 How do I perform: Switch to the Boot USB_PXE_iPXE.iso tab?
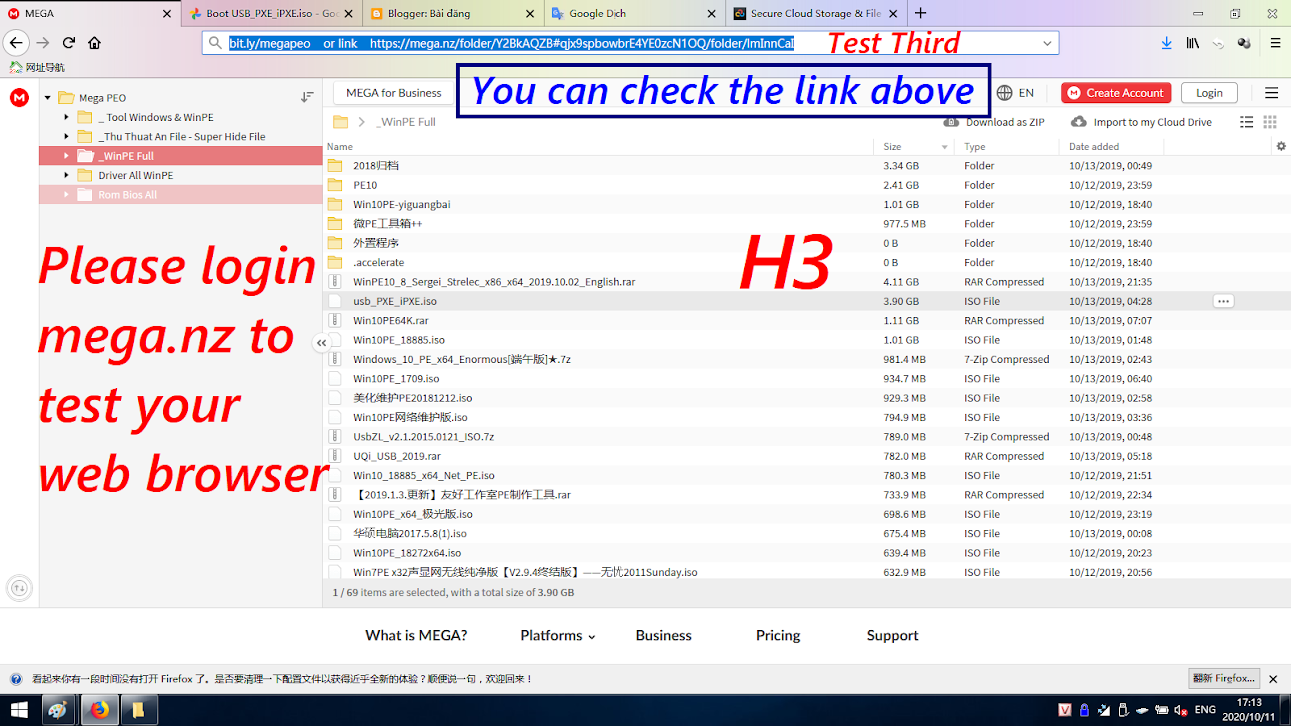click(270, 14)
